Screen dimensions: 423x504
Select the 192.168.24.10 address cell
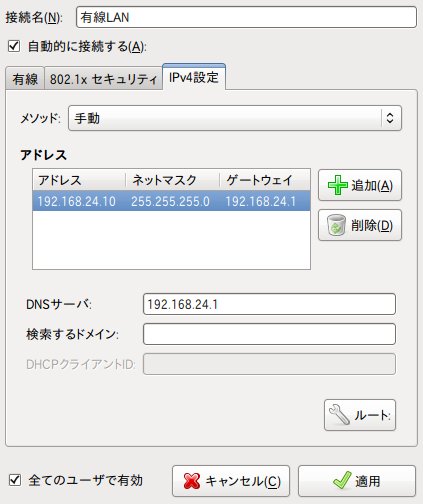tap(77, 201)
